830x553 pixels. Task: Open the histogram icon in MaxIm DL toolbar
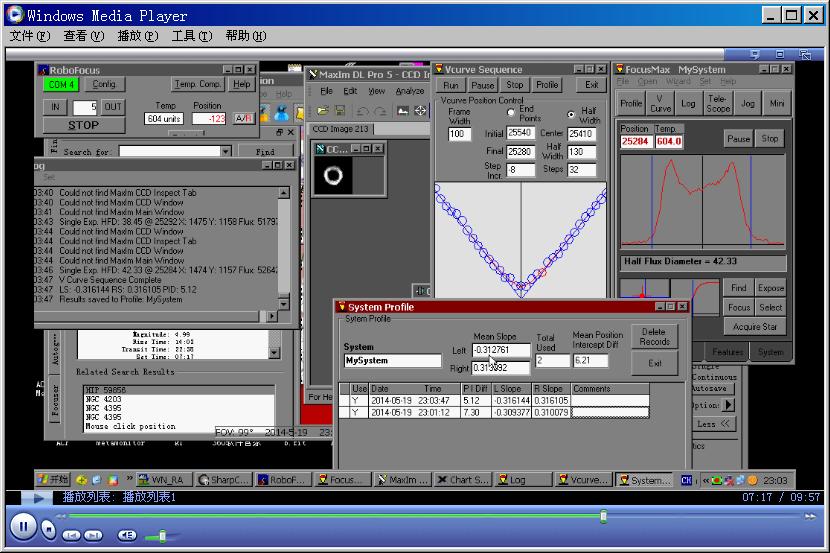point(403,111)
